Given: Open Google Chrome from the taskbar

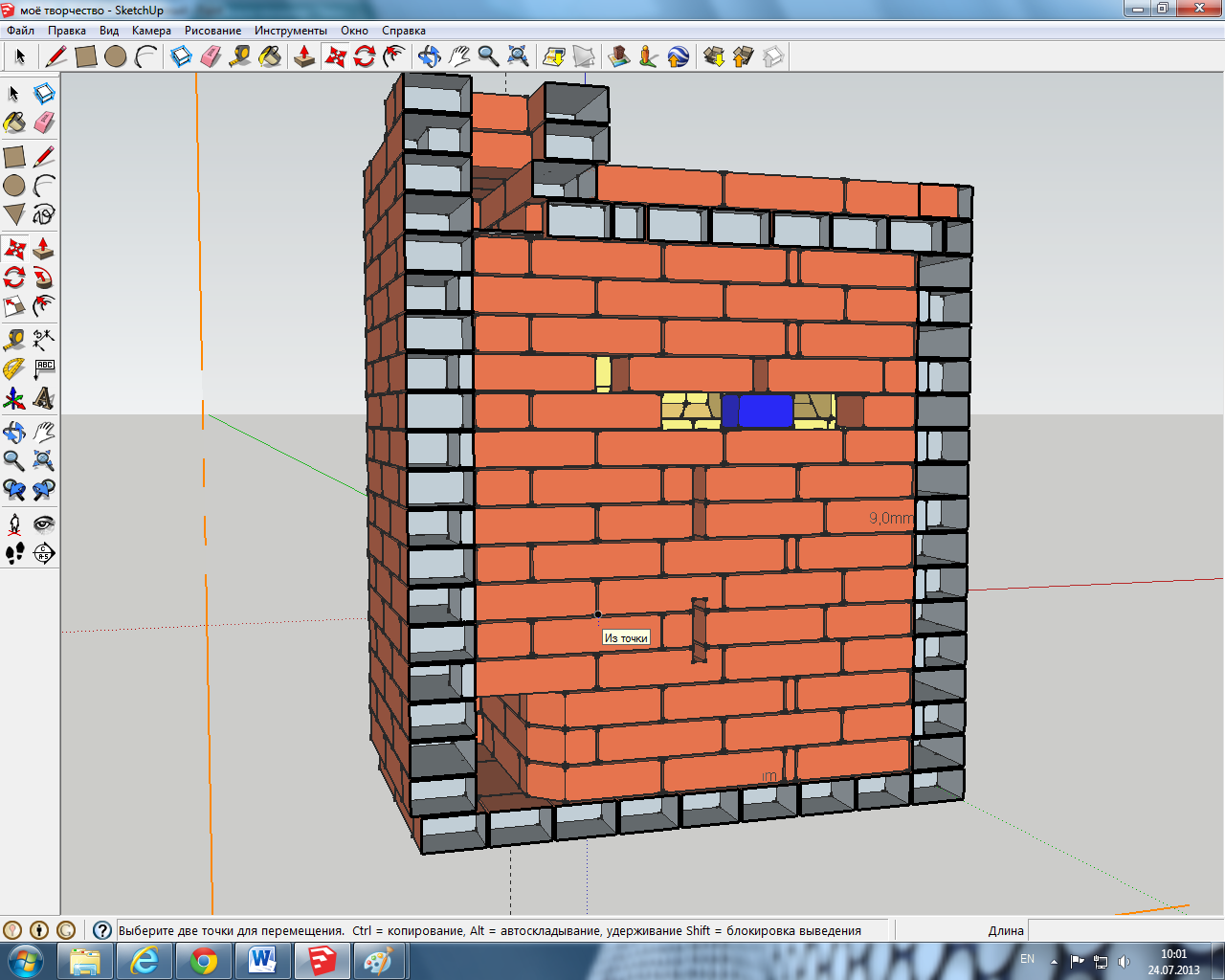Looking at the screenshot, I should click(203, 961).
